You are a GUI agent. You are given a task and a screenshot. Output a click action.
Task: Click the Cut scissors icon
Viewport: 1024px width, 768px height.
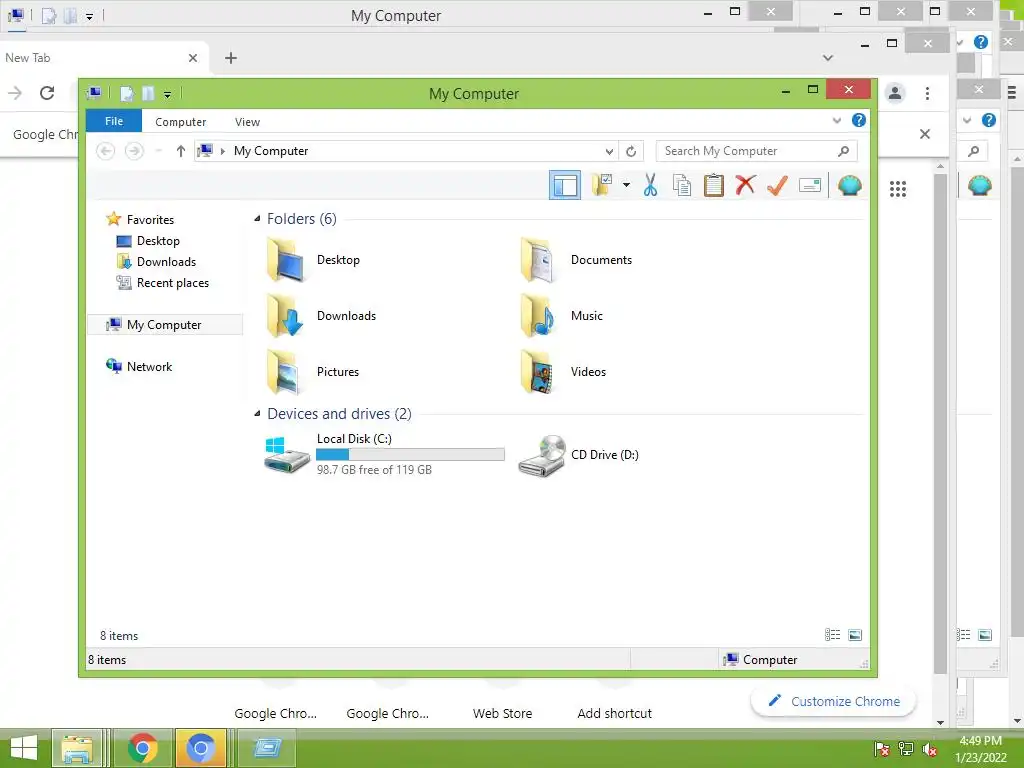point(650,185)
